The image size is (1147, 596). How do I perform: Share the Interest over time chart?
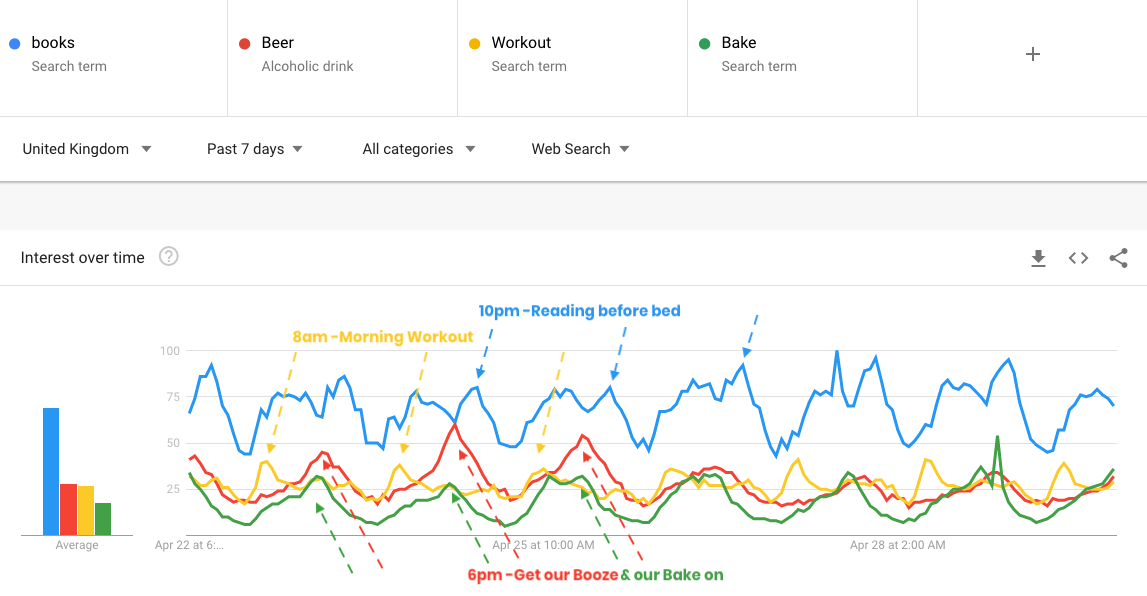pyautogui.click(x=1118, y=258)
